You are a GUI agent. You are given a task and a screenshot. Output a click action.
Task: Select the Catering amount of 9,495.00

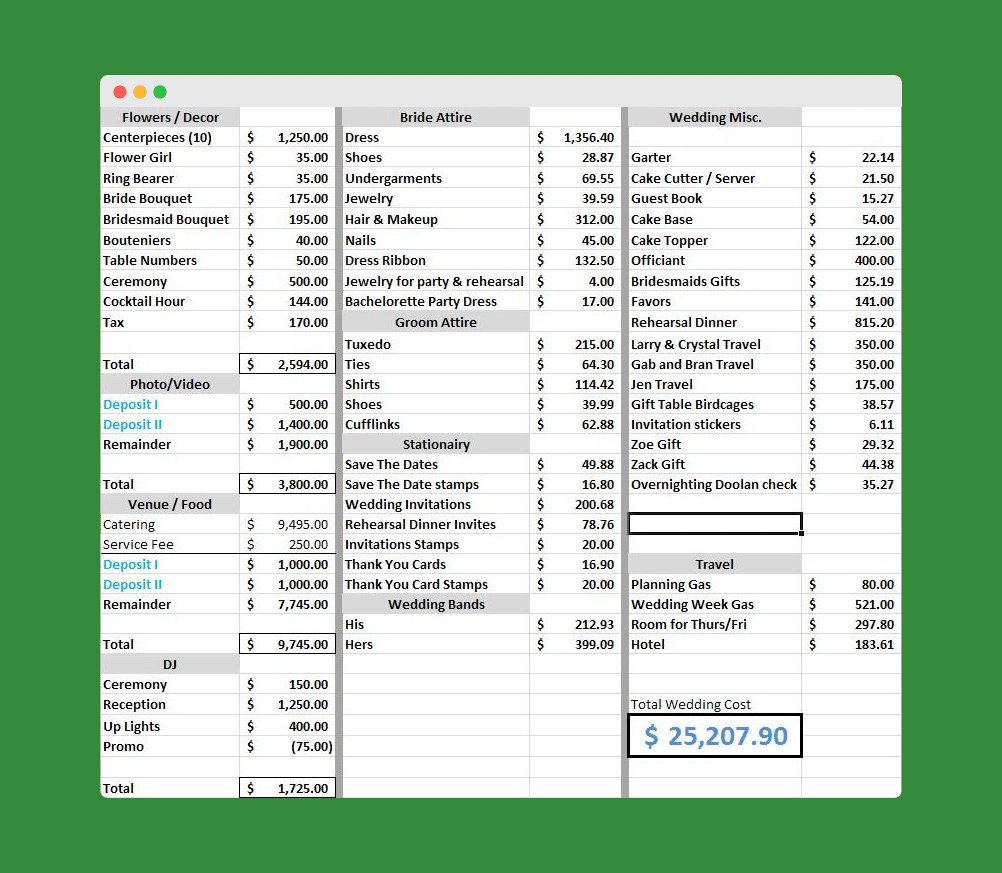pyautogui.click(x=287, y=523)
